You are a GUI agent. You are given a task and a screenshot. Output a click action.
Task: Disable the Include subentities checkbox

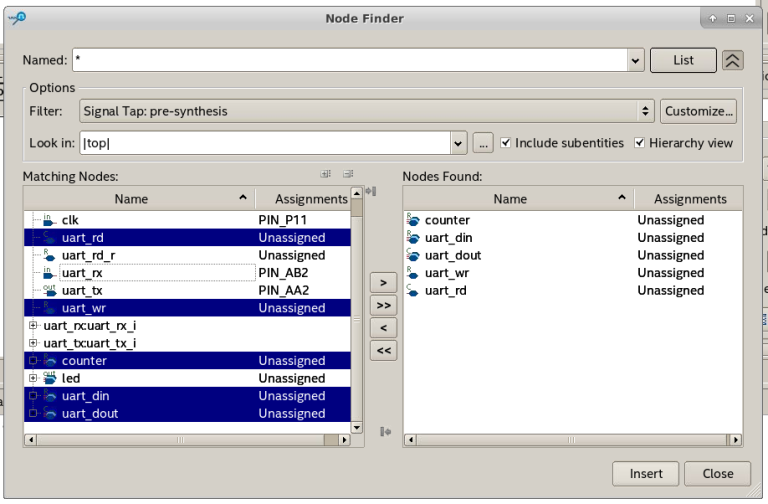(x=506, y=143)
